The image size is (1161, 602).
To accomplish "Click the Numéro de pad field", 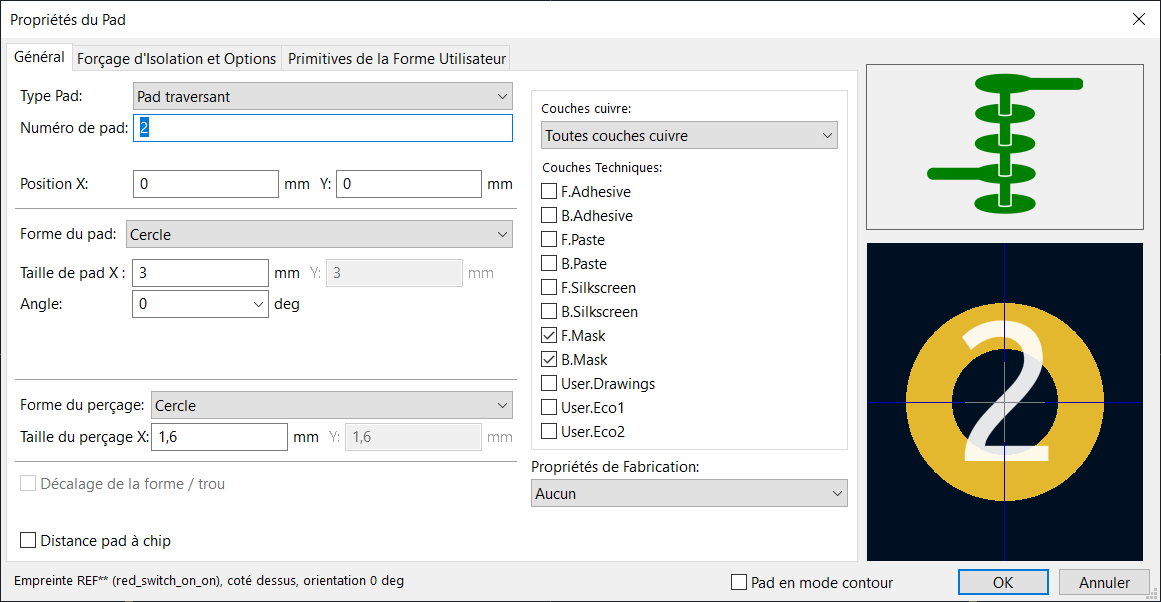I will click(322, 128).
